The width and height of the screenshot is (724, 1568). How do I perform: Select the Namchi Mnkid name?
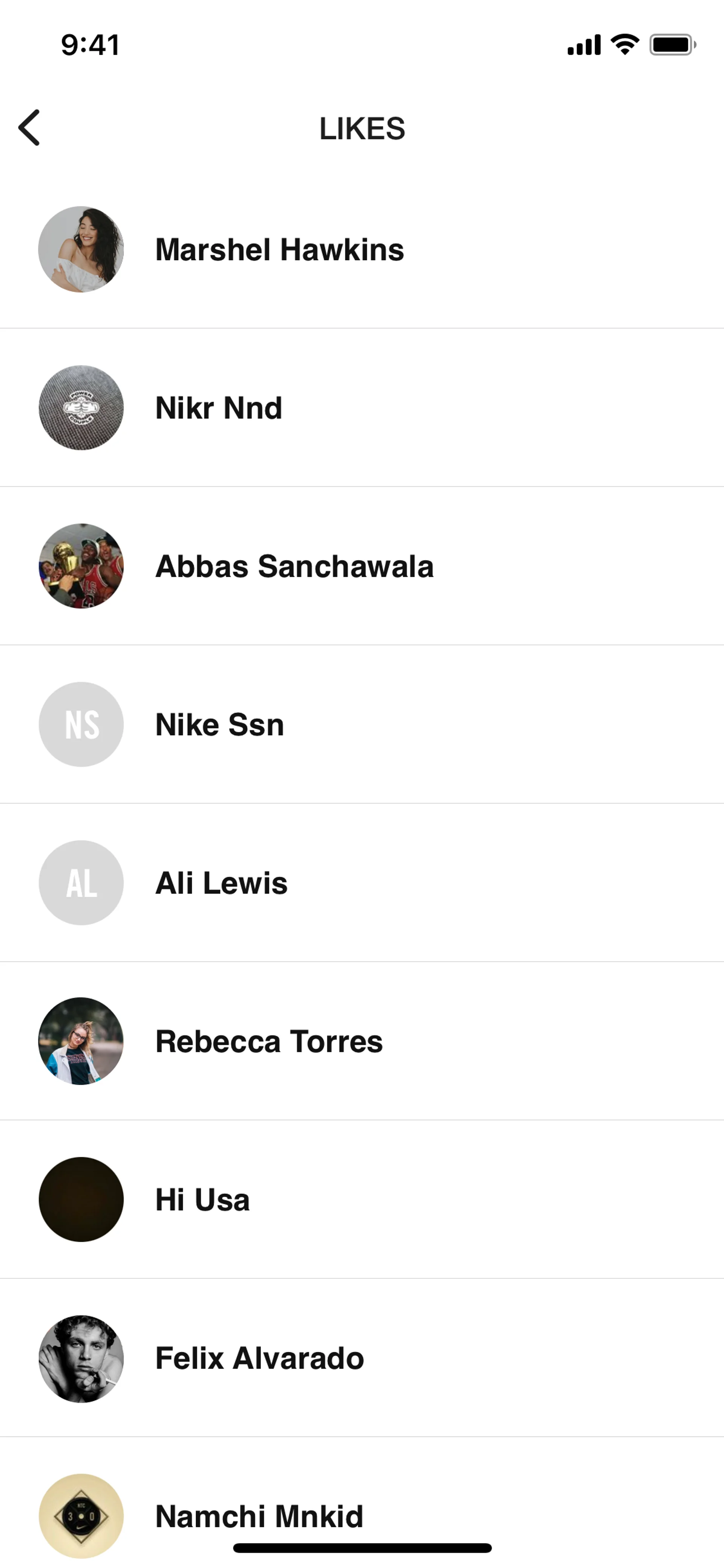[259, 1516]
